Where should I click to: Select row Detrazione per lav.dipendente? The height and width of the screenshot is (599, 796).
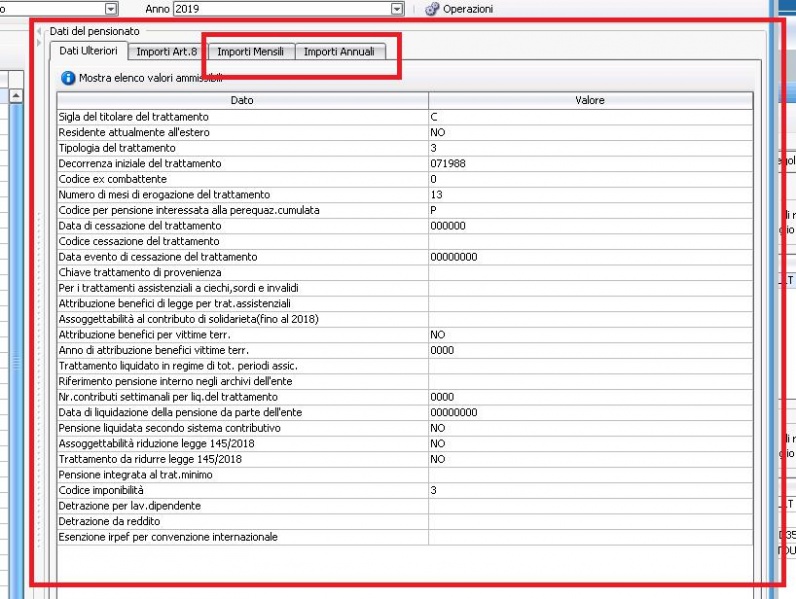[405, 506]
